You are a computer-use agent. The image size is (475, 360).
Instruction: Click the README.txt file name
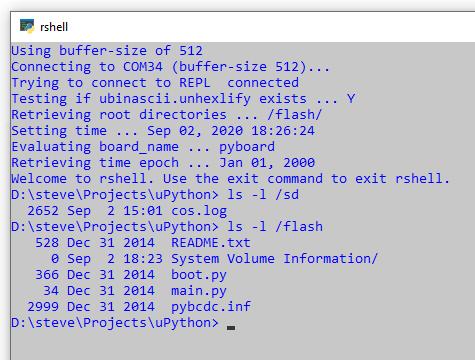point(211,243)
